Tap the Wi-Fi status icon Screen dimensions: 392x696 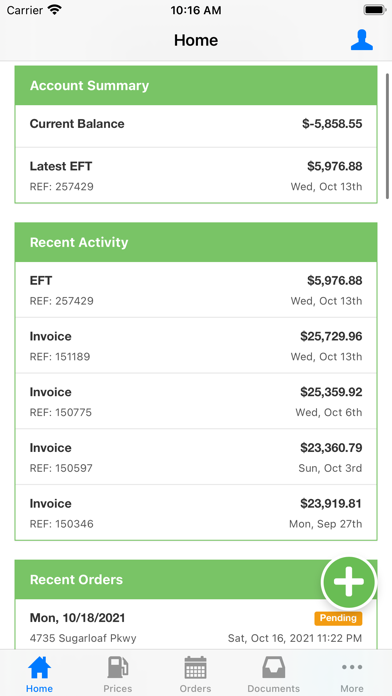pyautogui.click(x=55, y=11)
